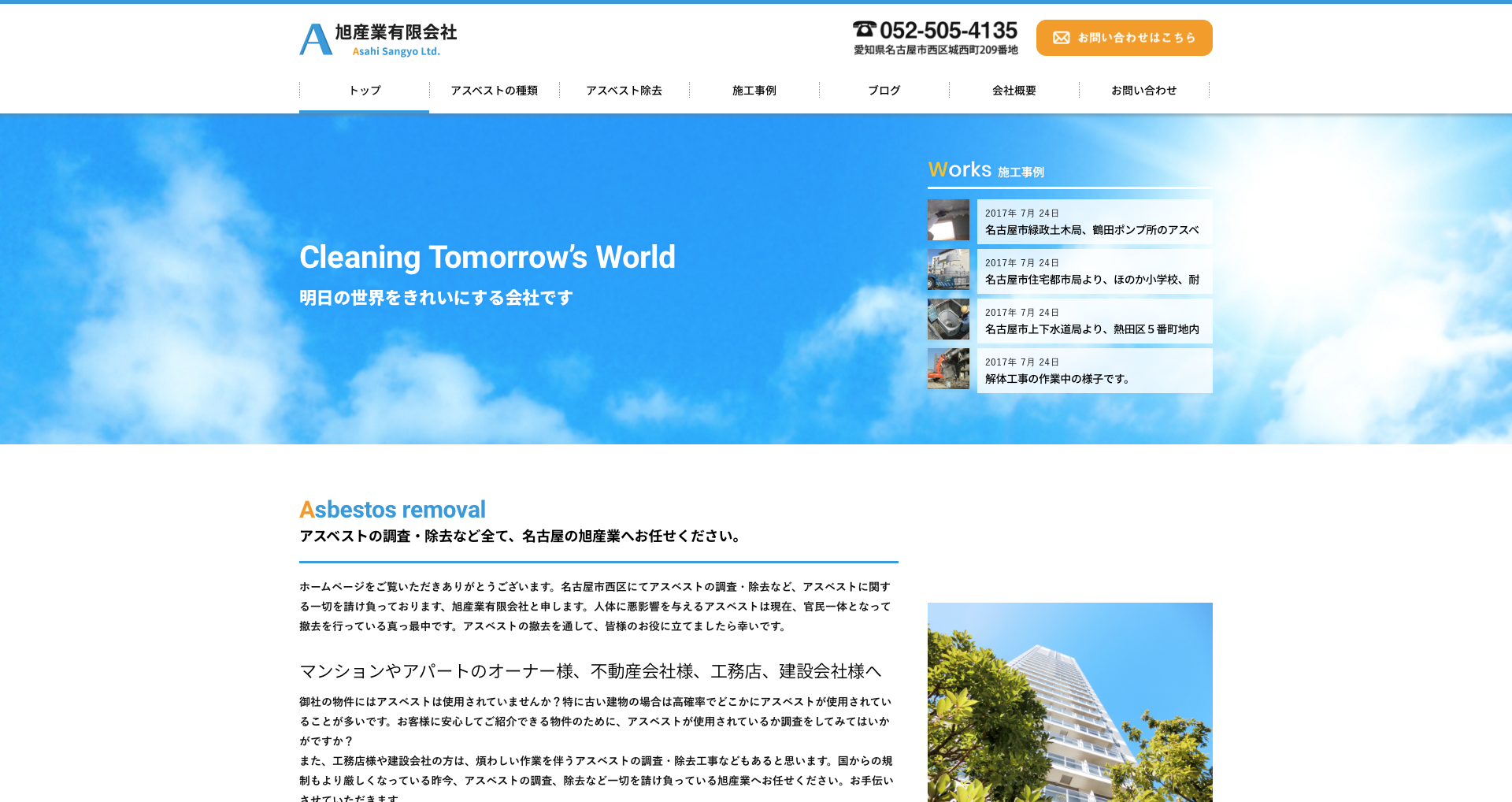The image size is (1512, 802).
Task: Select アスベスト除去 in the navigation bar
Action: point(624,91)
